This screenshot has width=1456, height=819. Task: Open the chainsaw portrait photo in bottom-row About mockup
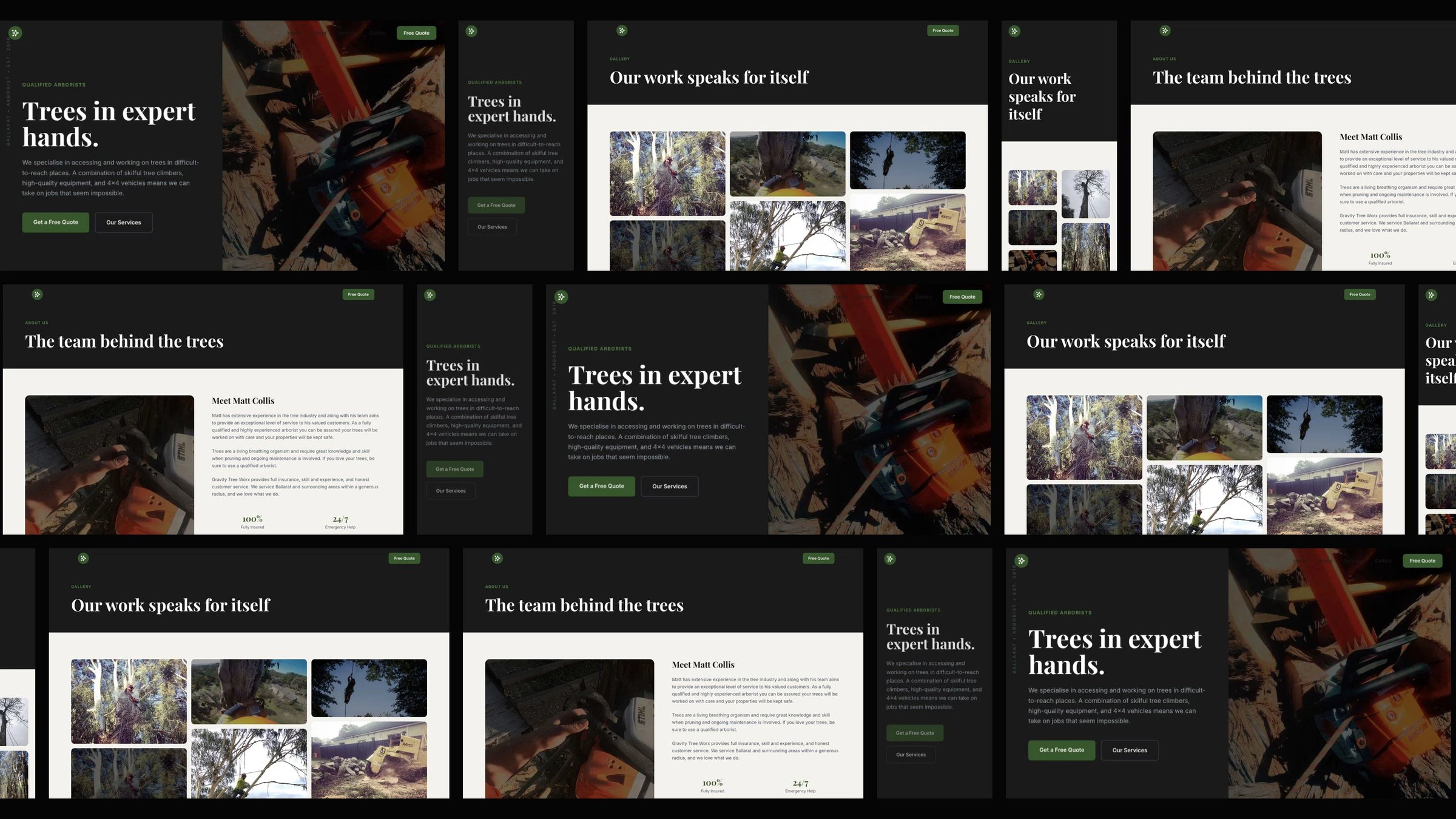[570, 729]
